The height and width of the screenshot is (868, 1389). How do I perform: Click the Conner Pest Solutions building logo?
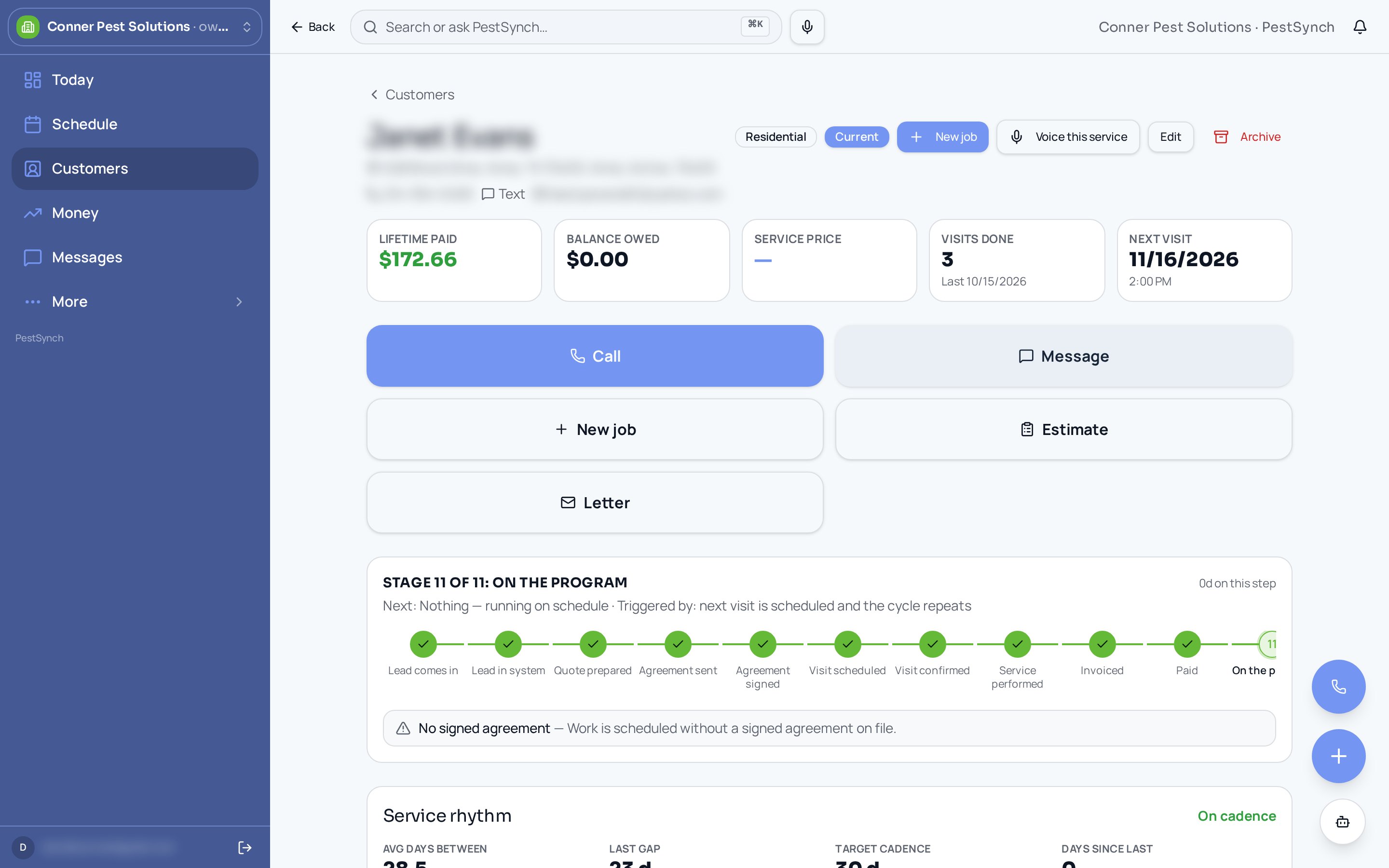click(28, 27)
